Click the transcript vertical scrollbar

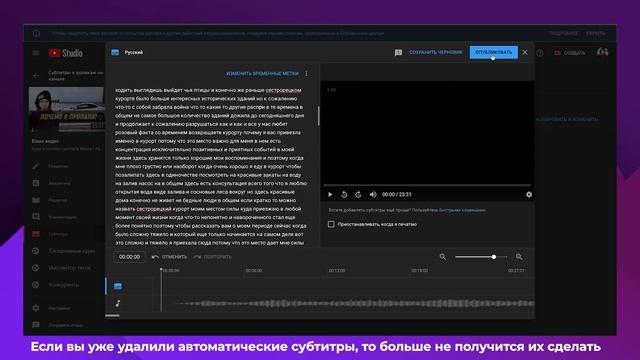point(319,116)
